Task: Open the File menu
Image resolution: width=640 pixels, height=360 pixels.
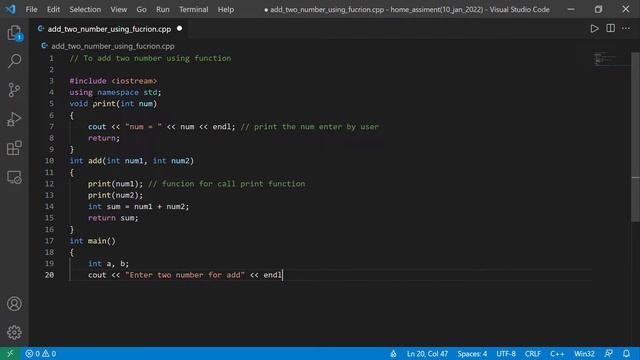Action: tap(31, 9)
